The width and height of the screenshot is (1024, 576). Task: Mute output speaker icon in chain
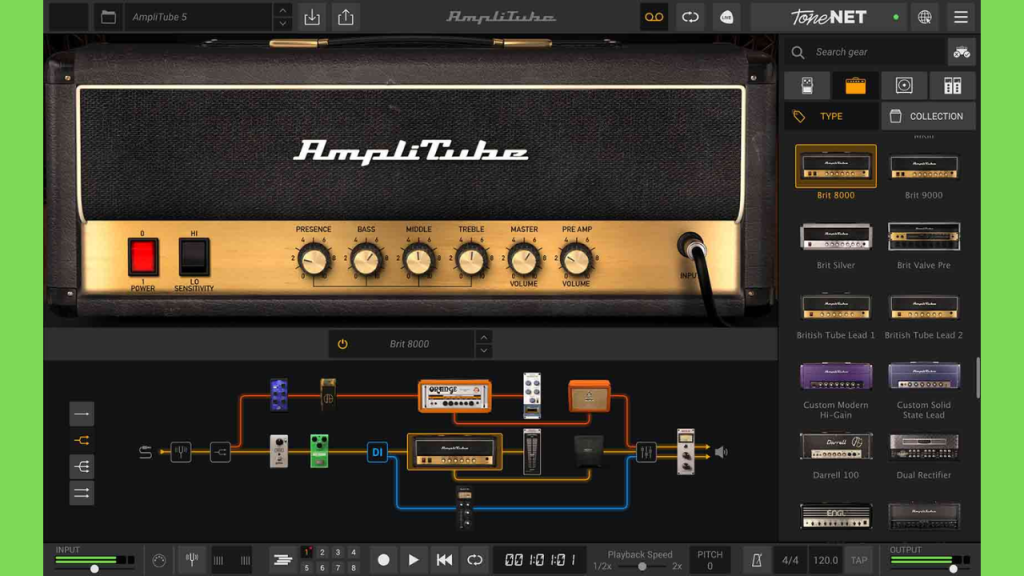pos(721,452)
